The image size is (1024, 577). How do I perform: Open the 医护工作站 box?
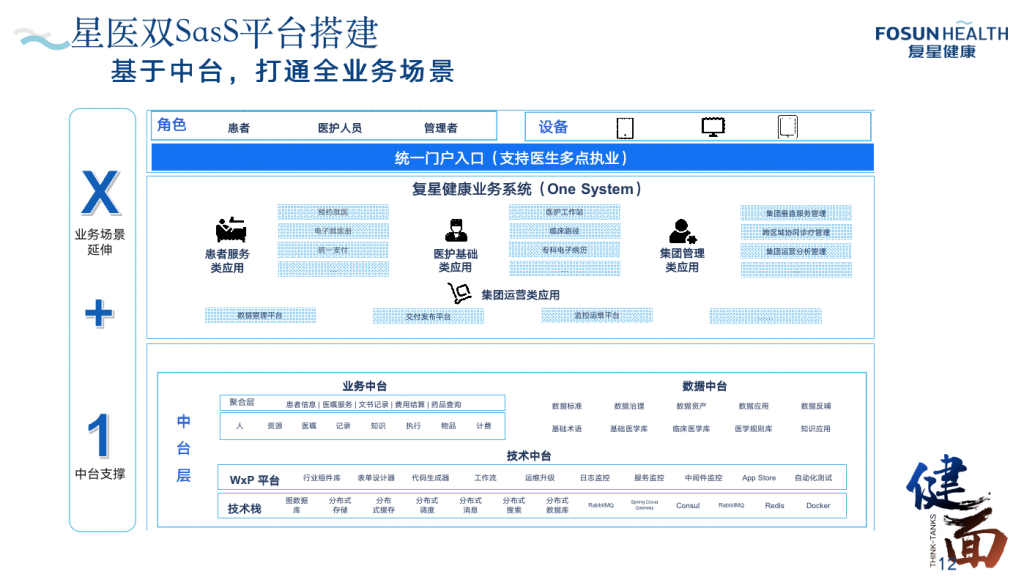[564, 212]
